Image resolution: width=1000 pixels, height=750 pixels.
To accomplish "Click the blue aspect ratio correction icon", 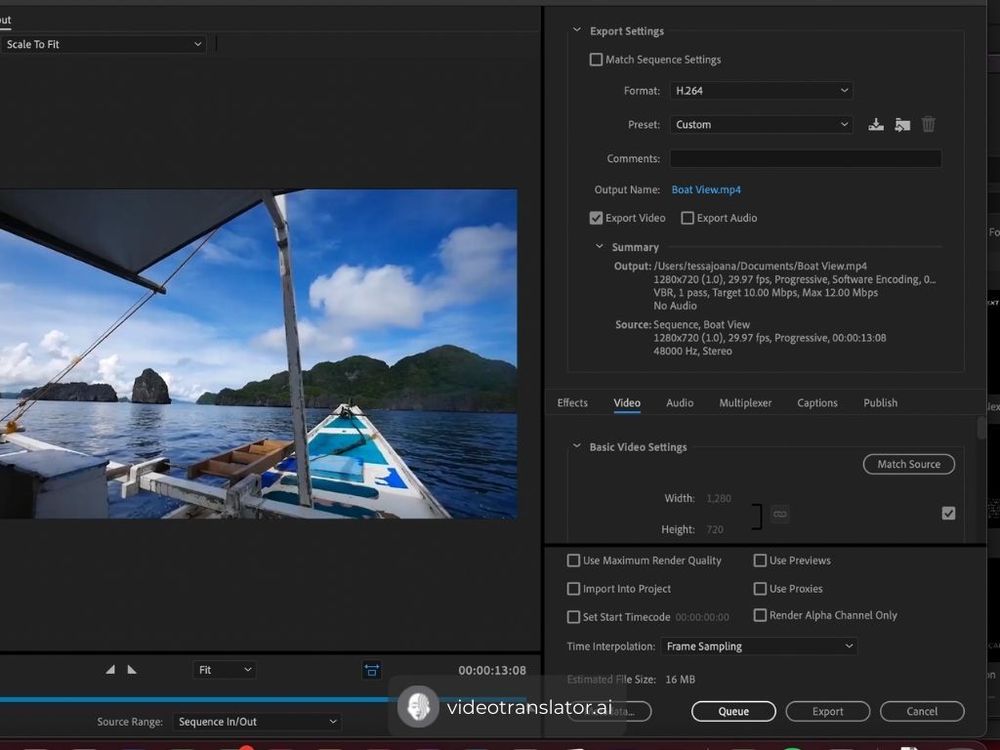I will tap(372, 670).
